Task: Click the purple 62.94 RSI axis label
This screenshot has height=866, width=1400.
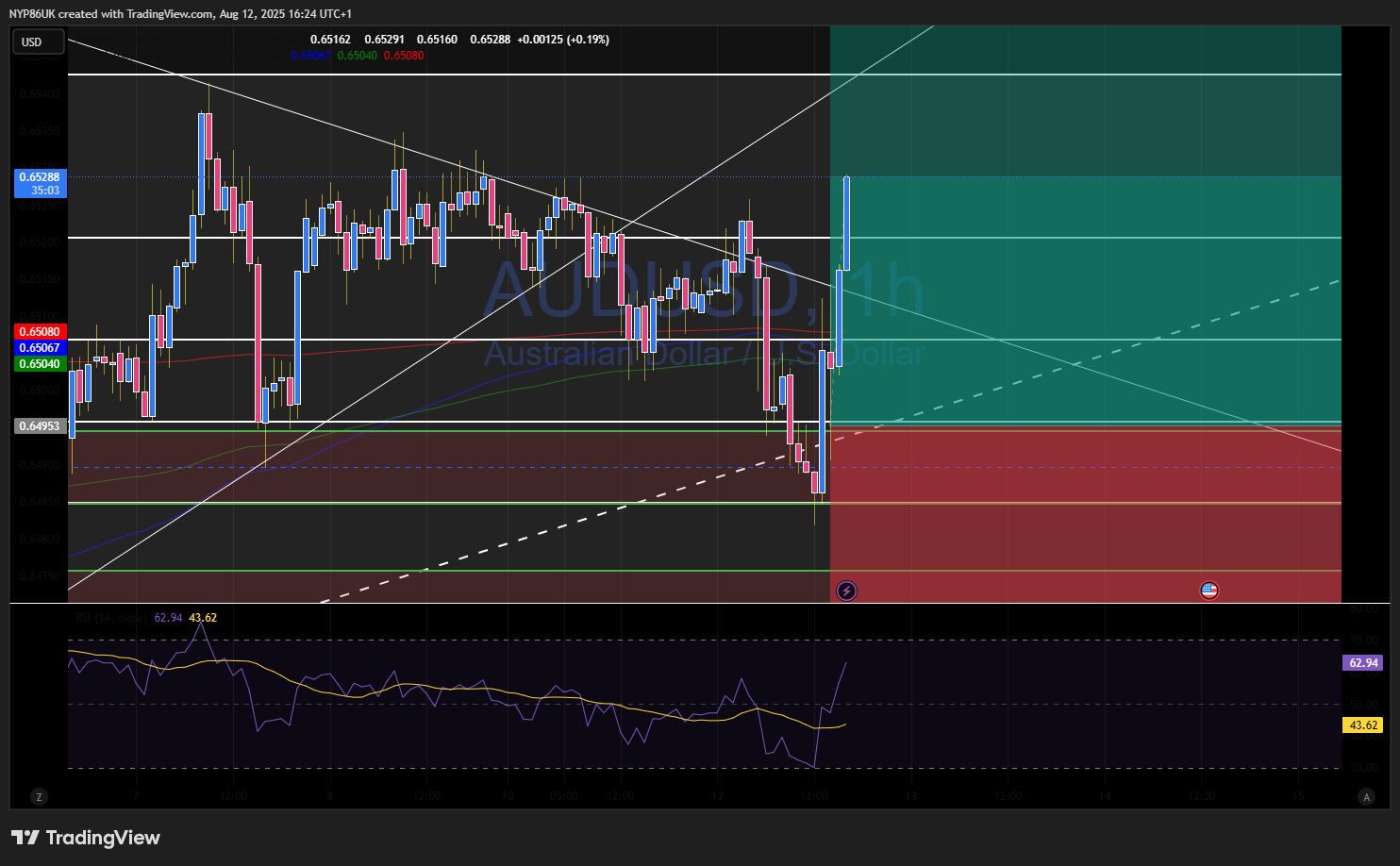Action: click(1364, 663)
